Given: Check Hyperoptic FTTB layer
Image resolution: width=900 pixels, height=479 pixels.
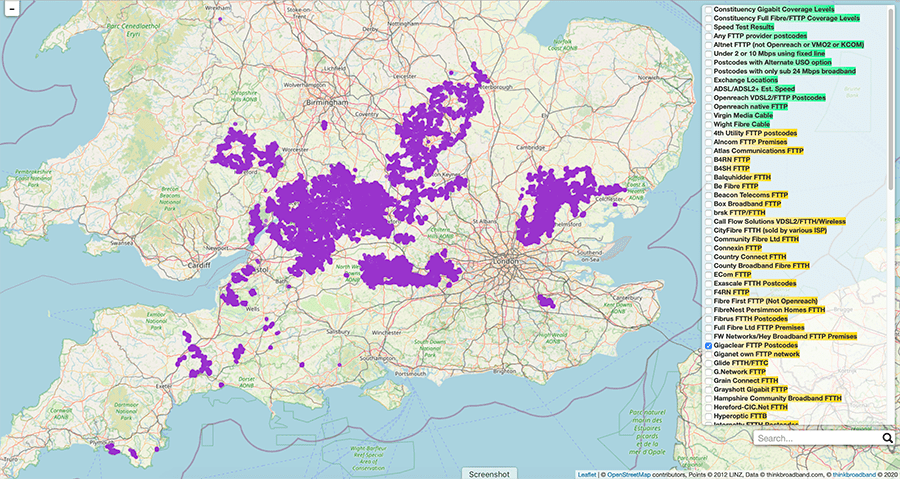Looking at the screenshot, I should (709, 416).
